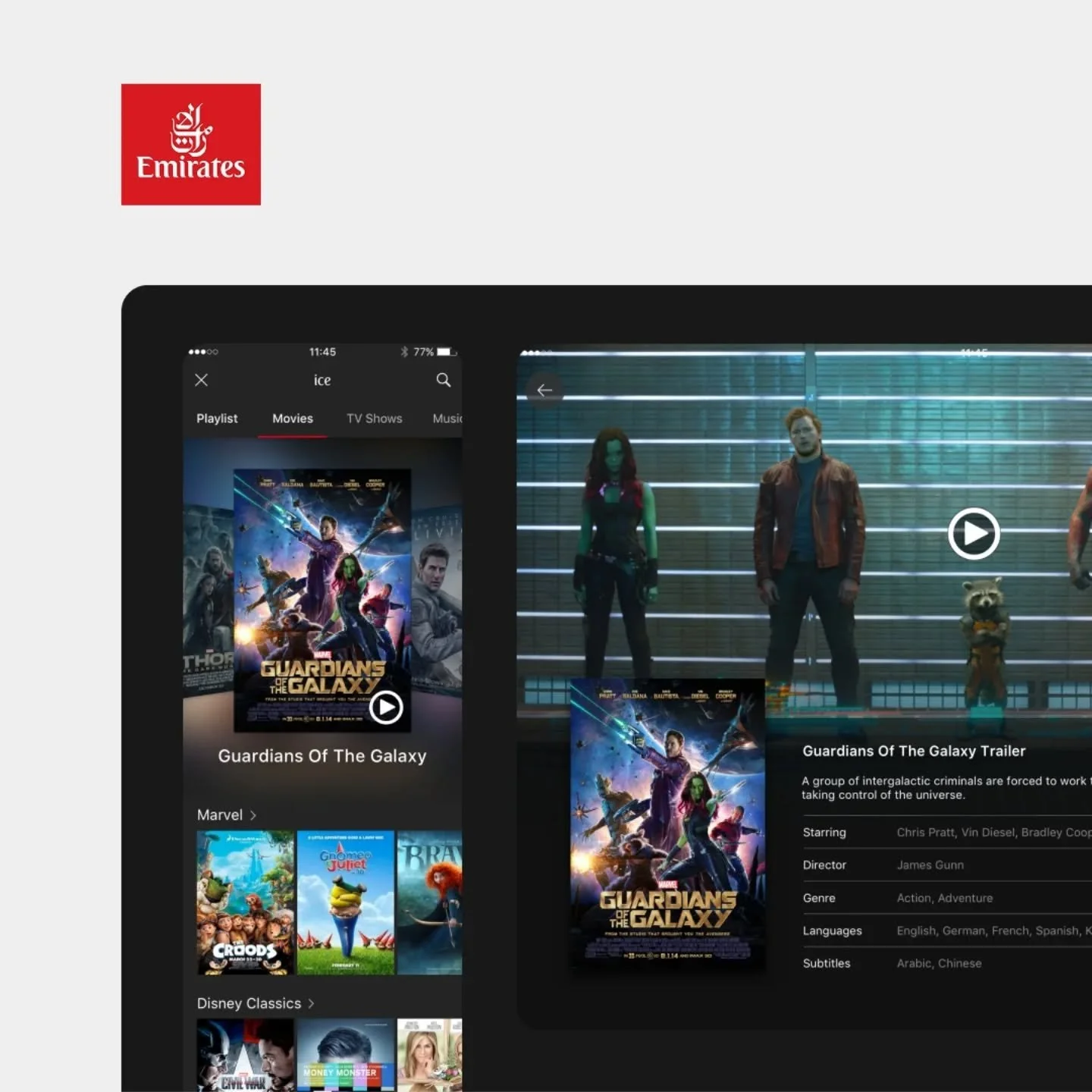Click the trailer synopsis description text
The width and height of the screenshot is (1092, 1092).
pyautogui.click(x=946, y=788)
